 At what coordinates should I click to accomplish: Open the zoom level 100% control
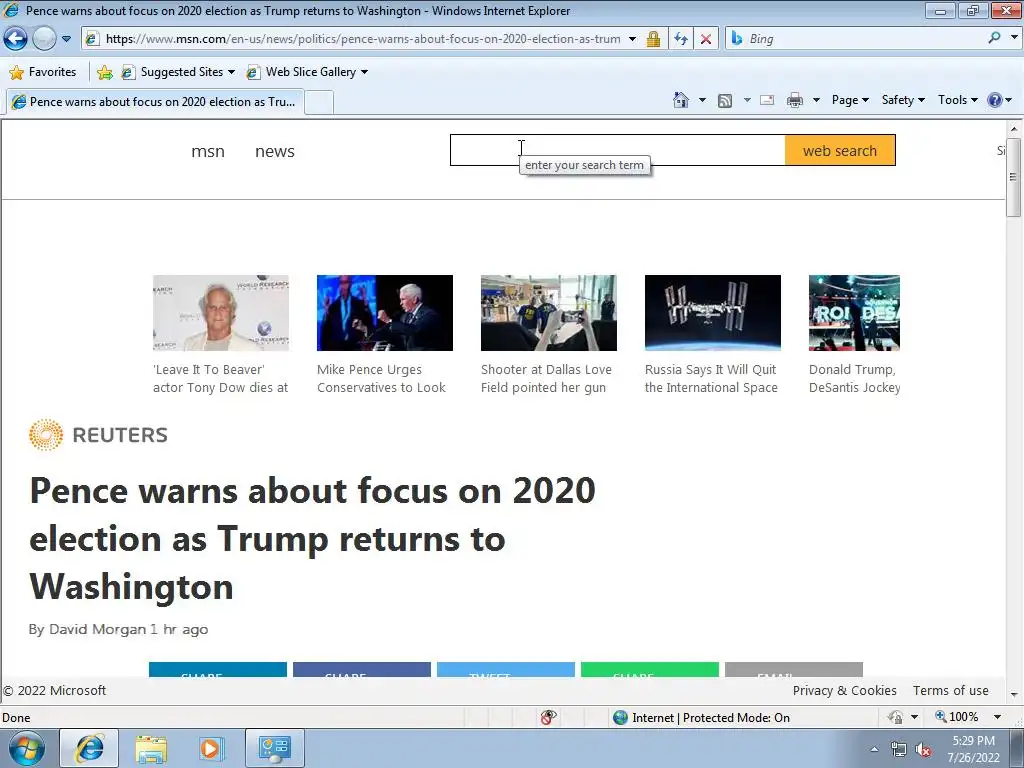click(957, 717)
